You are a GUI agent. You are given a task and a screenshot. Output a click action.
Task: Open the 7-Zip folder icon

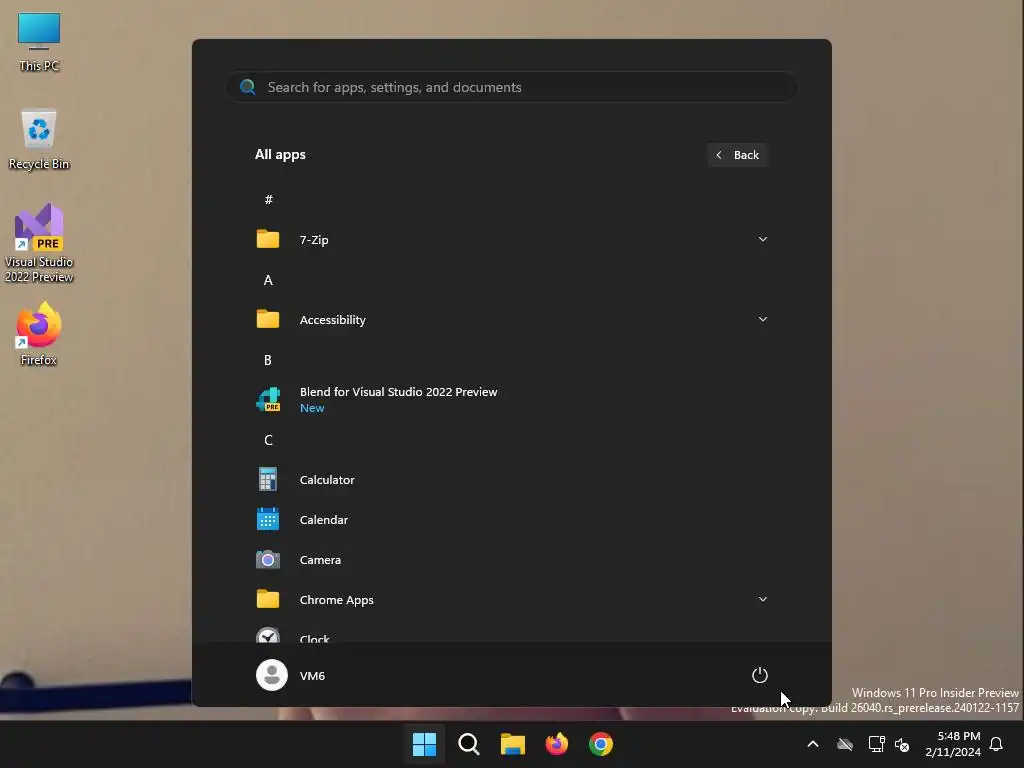click(268, 239)
